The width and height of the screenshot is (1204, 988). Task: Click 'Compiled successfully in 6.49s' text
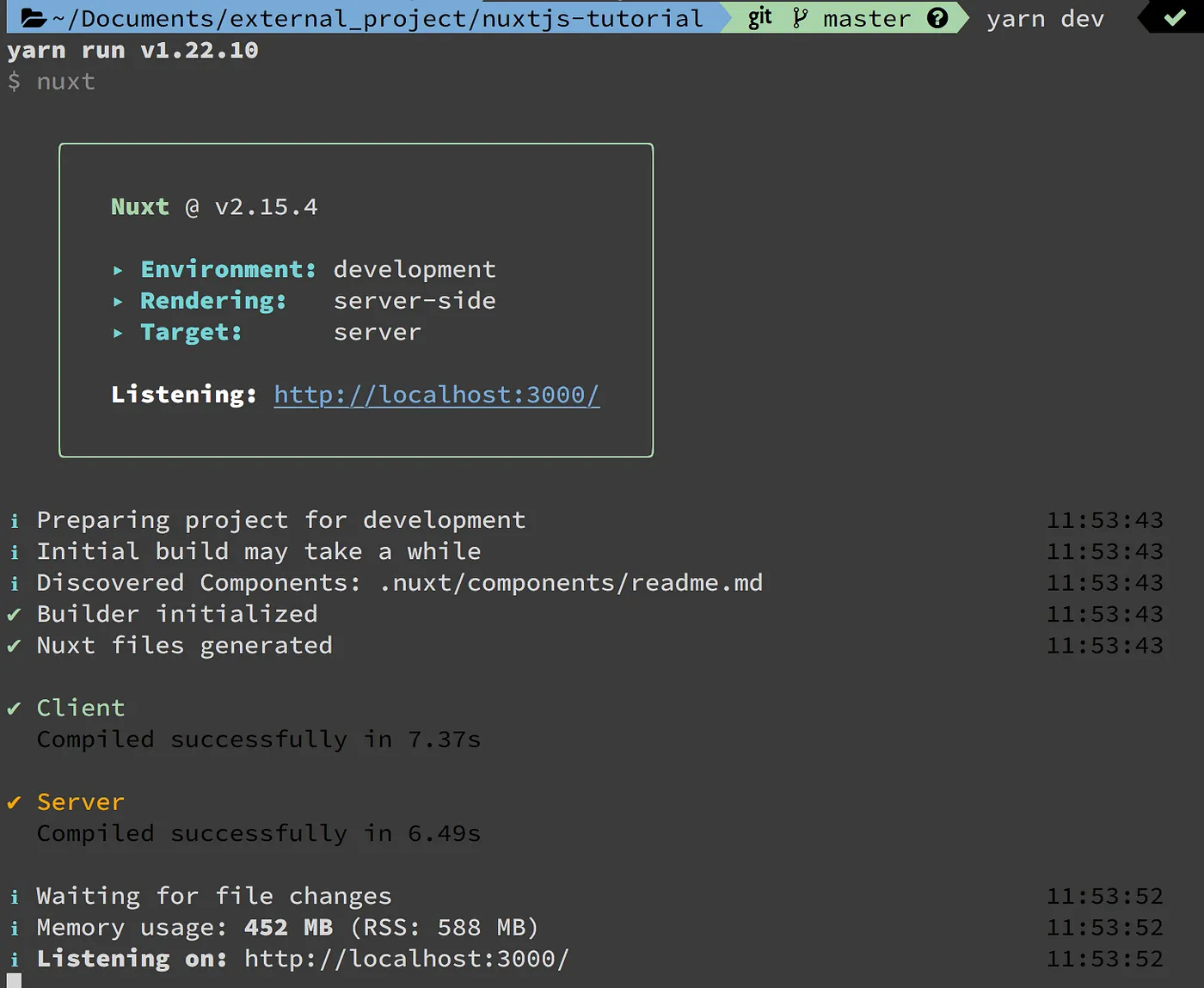tap(259, 833)
